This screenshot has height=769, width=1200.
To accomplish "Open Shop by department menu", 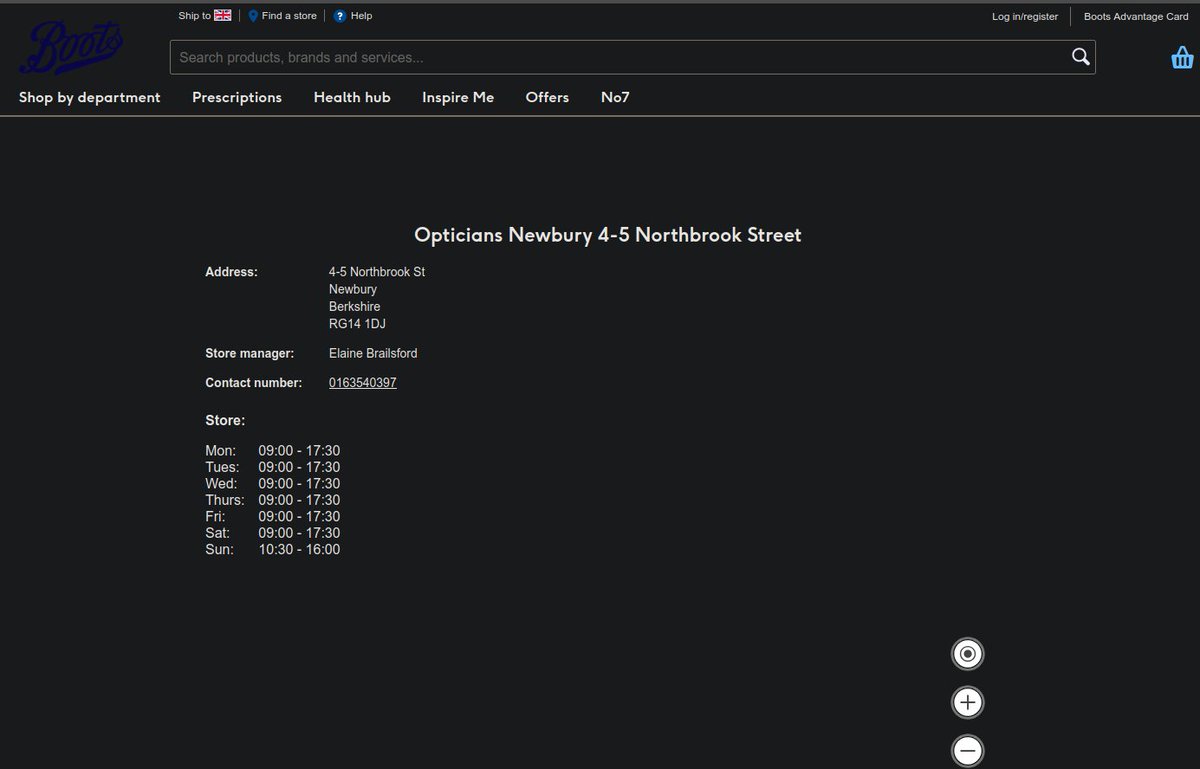I will pyautogui.click(x=90, y=97).
